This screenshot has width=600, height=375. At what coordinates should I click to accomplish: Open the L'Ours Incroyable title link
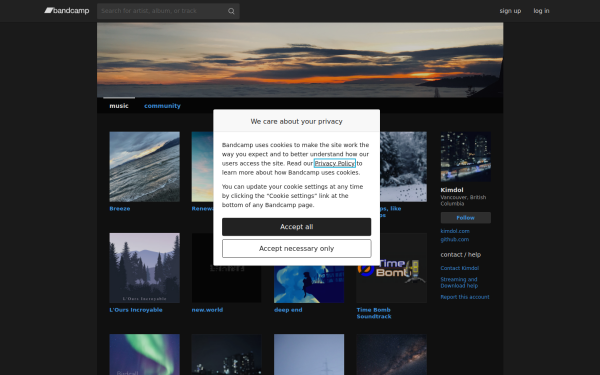[136, 310]
